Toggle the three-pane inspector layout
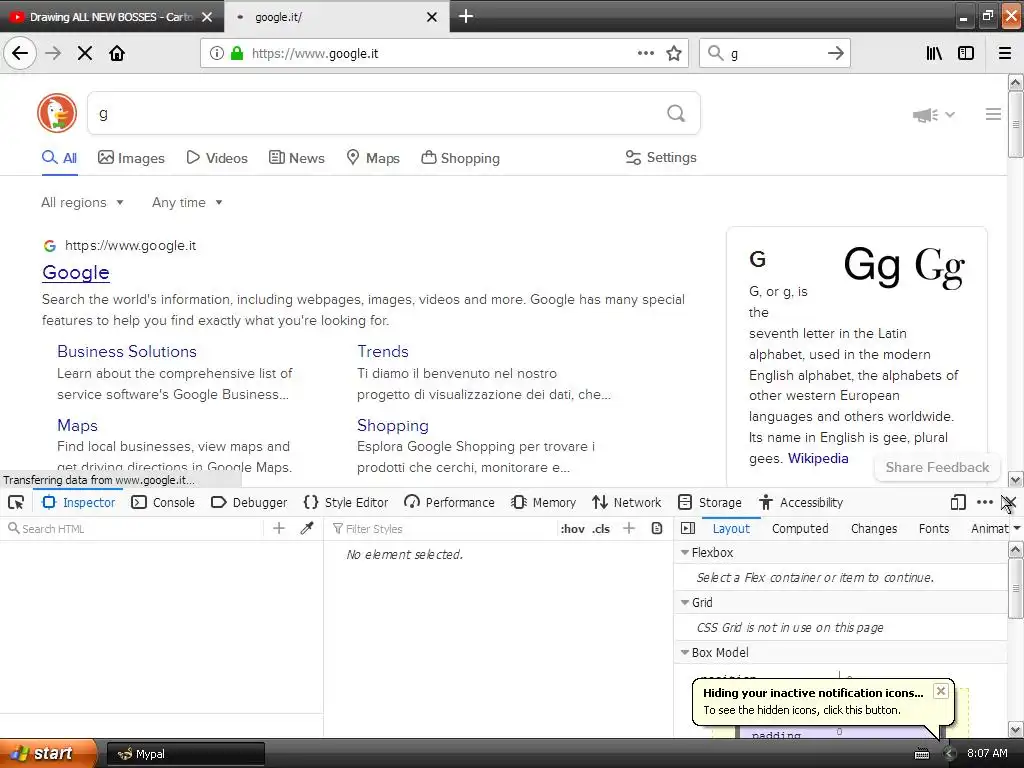Viewport: 1024px width, 768px height. tap(688, 528)
